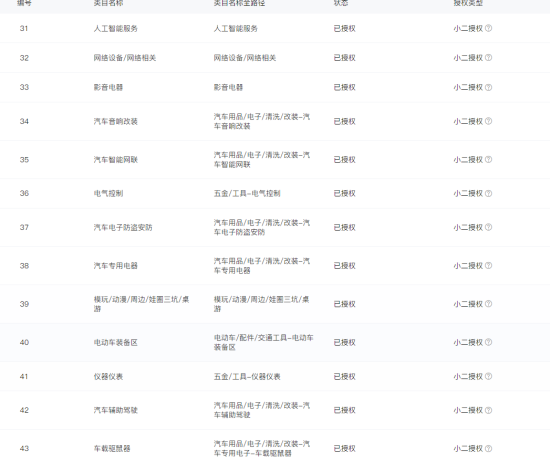550x461 pixels.
Task: Click help icon beside 小二授权 in row 31
Action: click(x=488, y=28)
